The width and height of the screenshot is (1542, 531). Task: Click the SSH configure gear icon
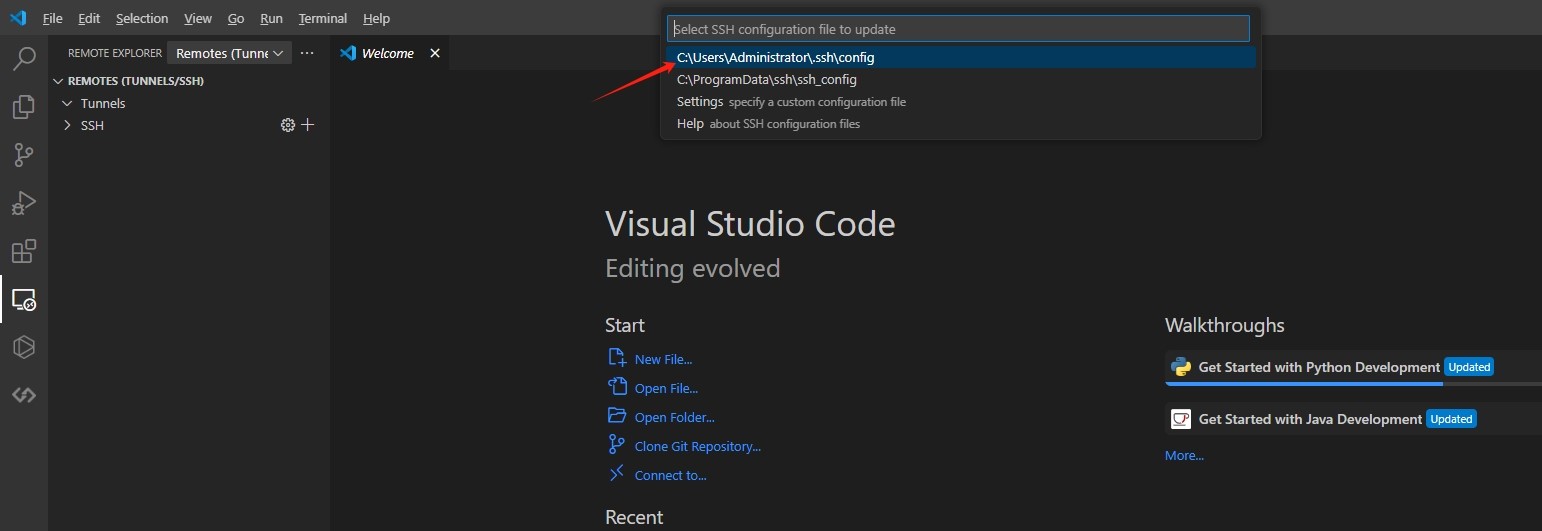click(288, 125)
